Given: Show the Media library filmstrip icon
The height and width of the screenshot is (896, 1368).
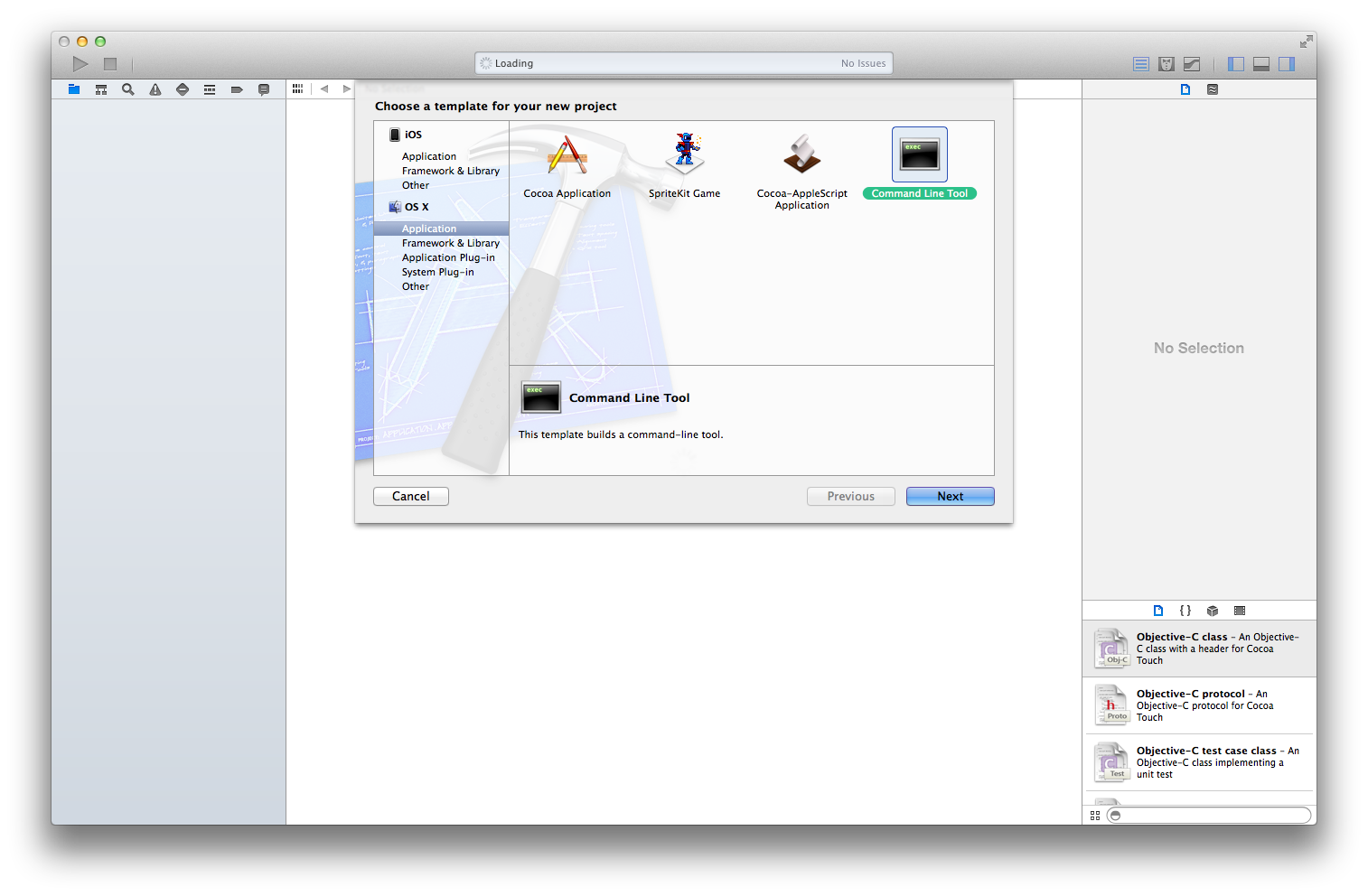Looking at the screenshot, I should [x=1240, y=611].
